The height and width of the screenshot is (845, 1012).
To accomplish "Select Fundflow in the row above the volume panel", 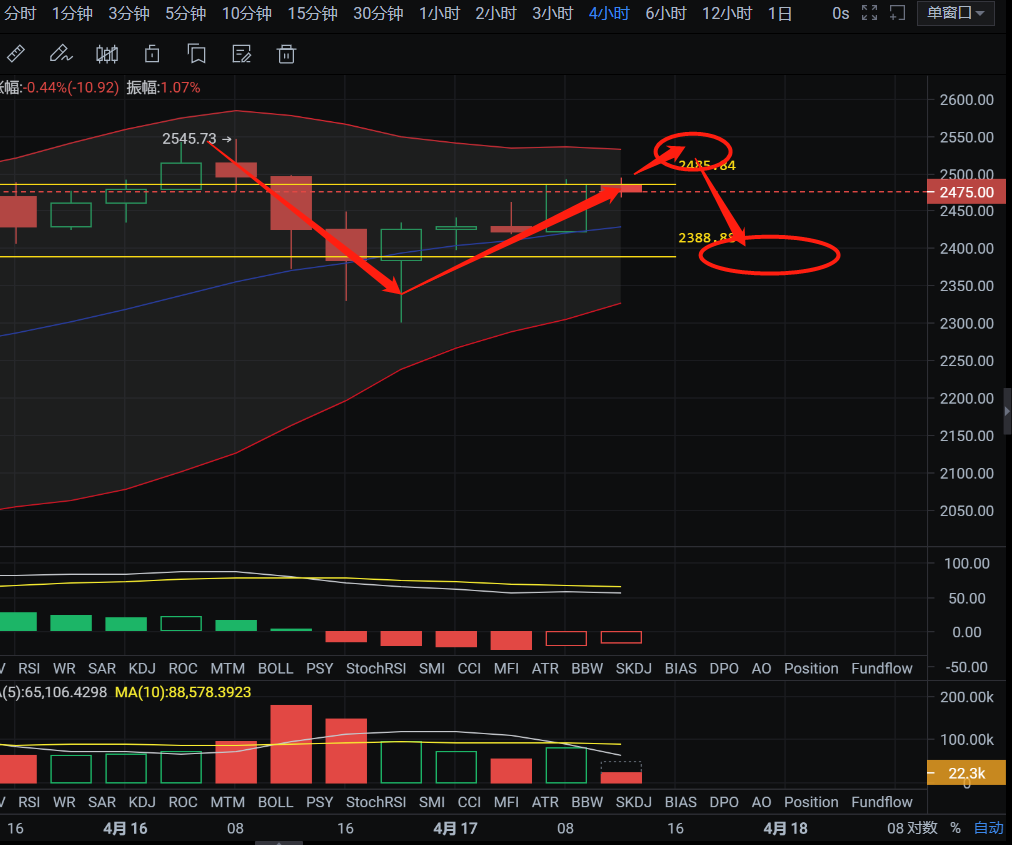I will (882, 668).
